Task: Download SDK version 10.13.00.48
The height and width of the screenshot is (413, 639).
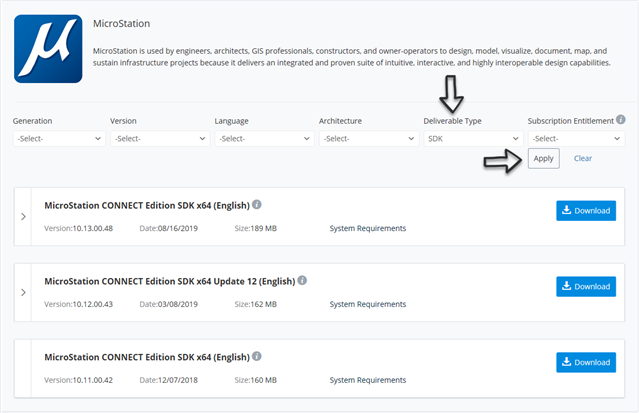Action: (586, 211)
